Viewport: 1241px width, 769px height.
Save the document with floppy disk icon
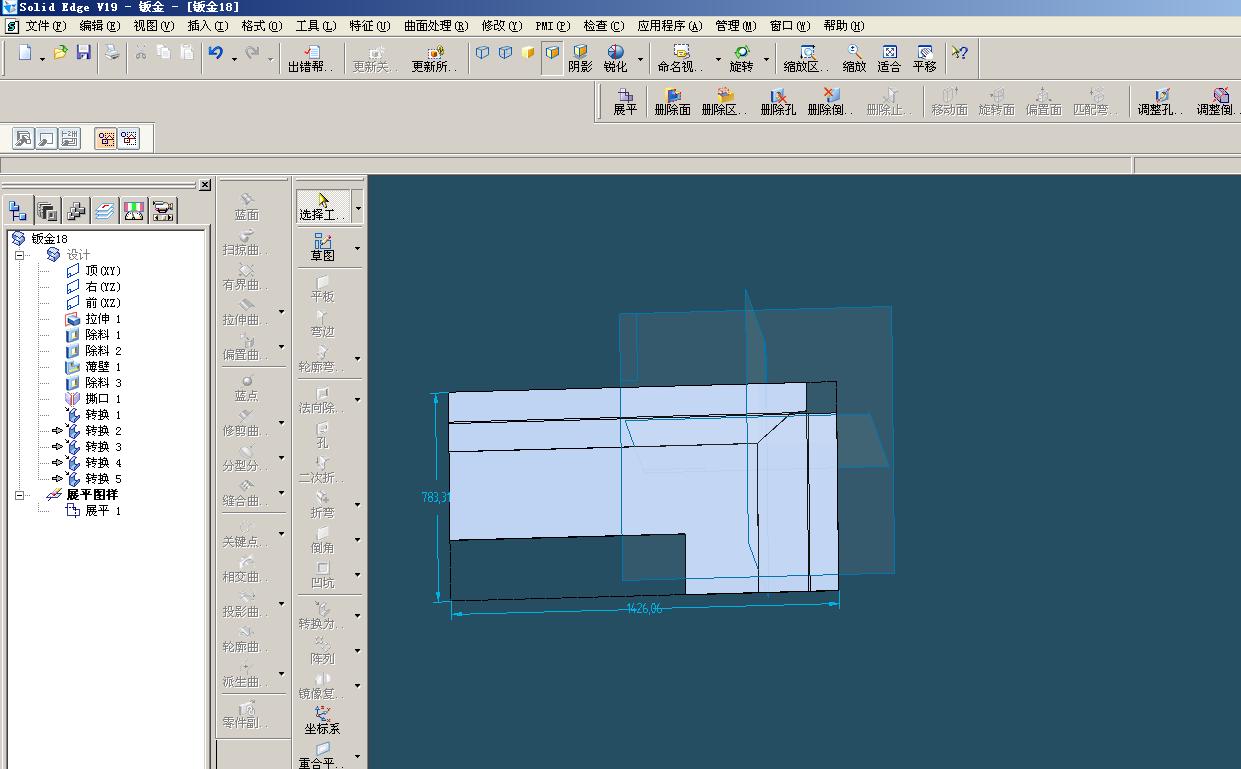point(83,53)
